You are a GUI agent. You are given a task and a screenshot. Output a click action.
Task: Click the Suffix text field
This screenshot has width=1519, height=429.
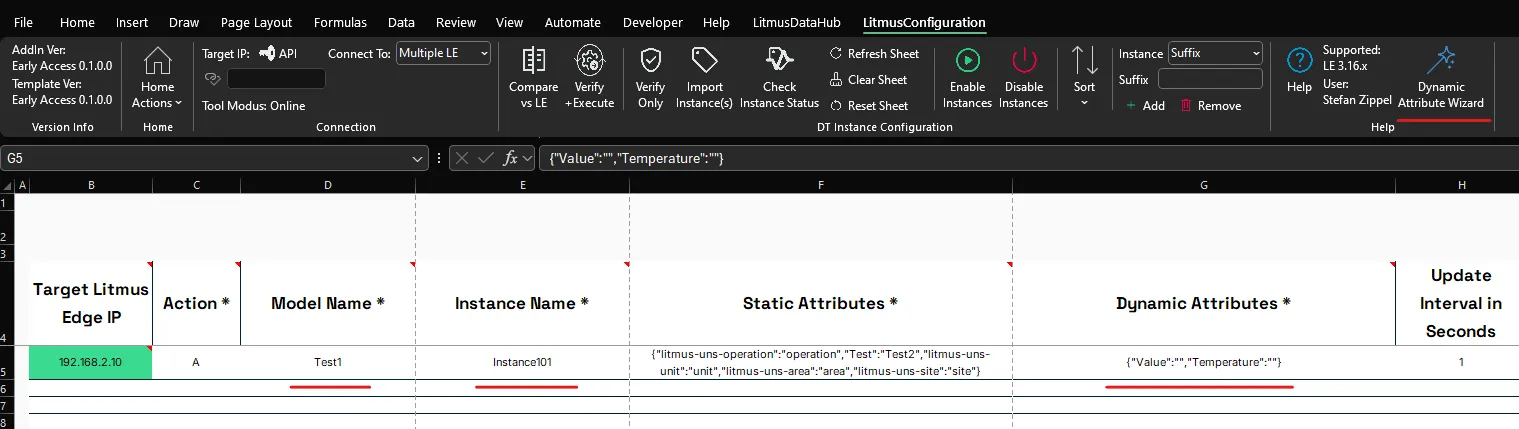point(1210,79)
